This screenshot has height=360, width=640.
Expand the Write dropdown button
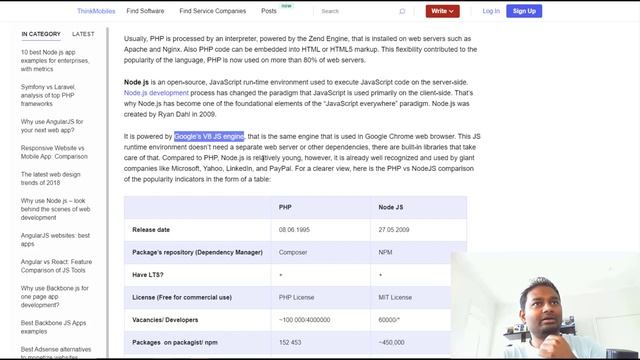442,11
